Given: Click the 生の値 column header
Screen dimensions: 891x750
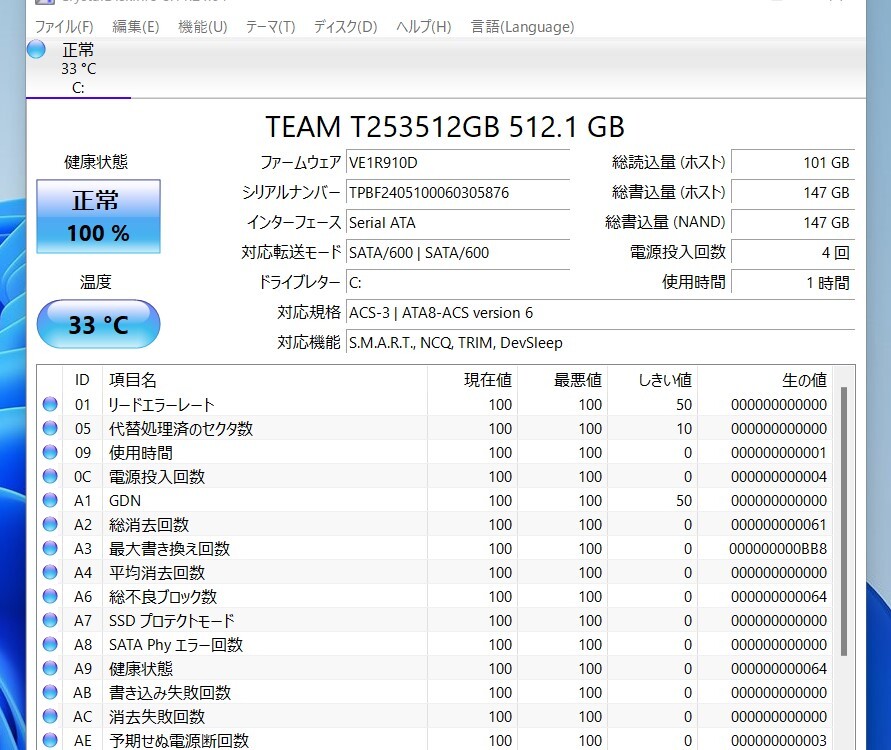Looking at the screenshot, I should click(x=803, y=380).
